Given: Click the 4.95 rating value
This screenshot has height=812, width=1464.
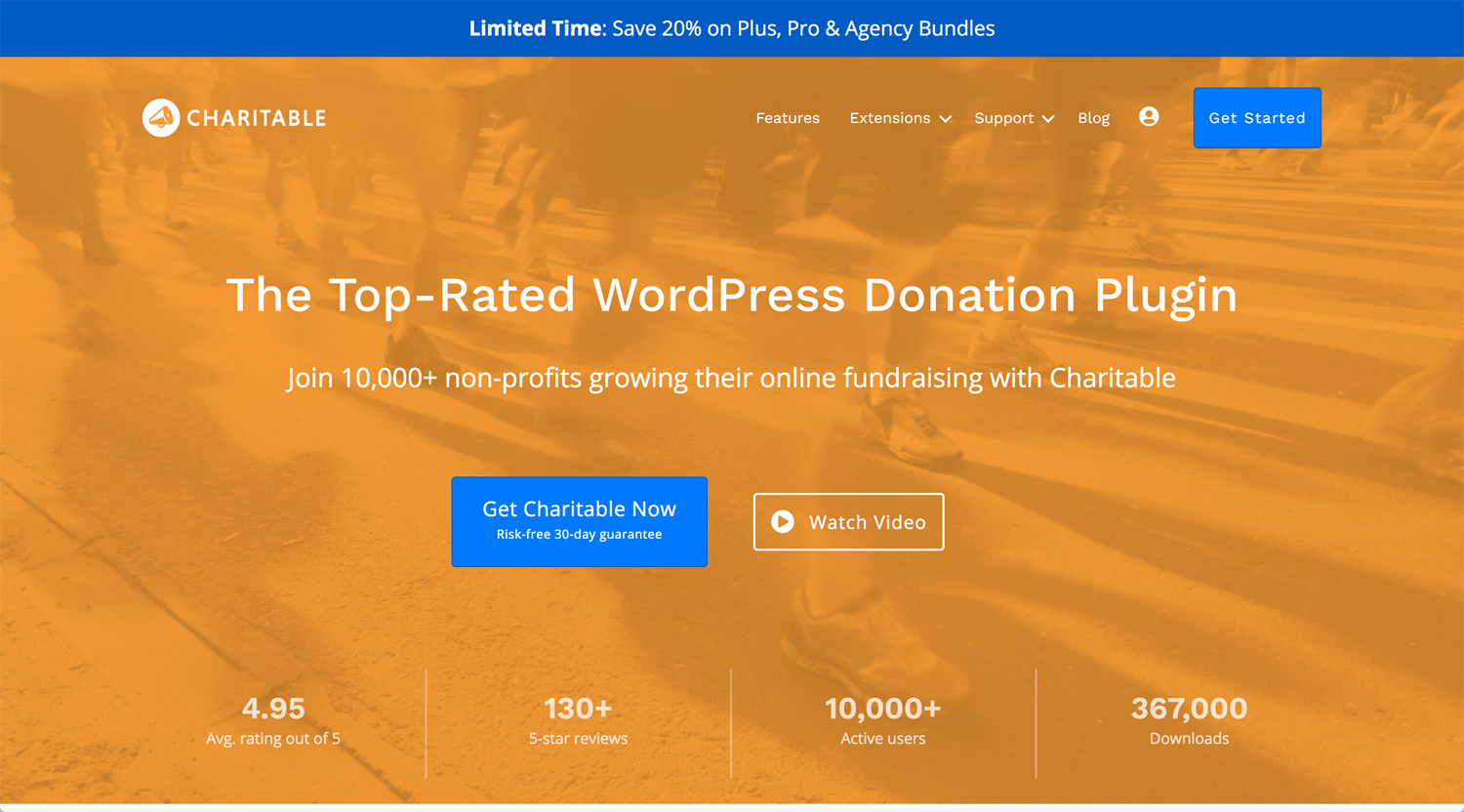Looking at the screenshot, I should 273,709.
